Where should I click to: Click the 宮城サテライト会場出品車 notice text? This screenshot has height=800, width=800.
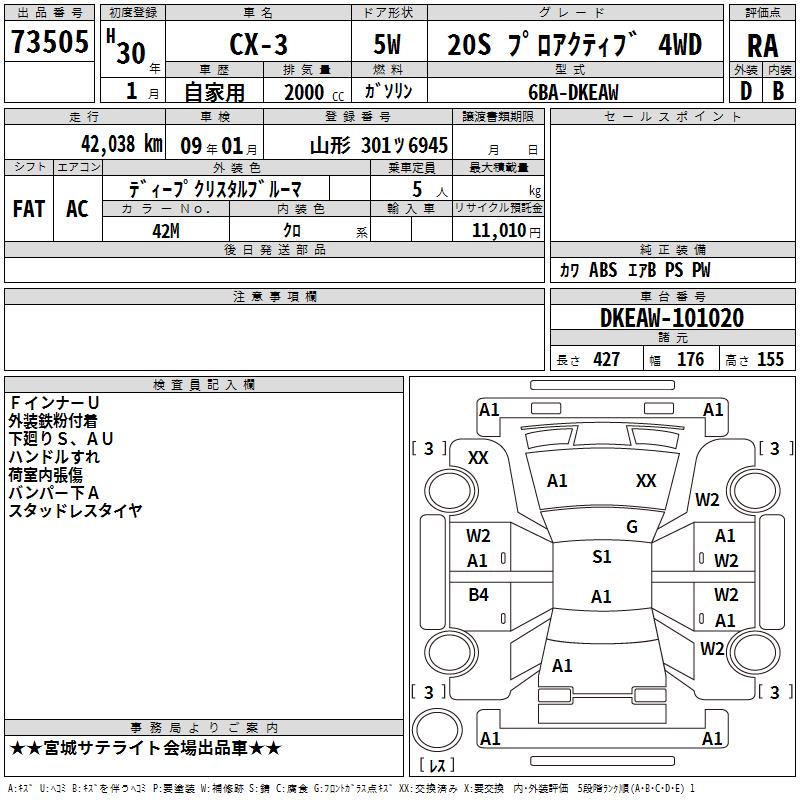point(145,748)
